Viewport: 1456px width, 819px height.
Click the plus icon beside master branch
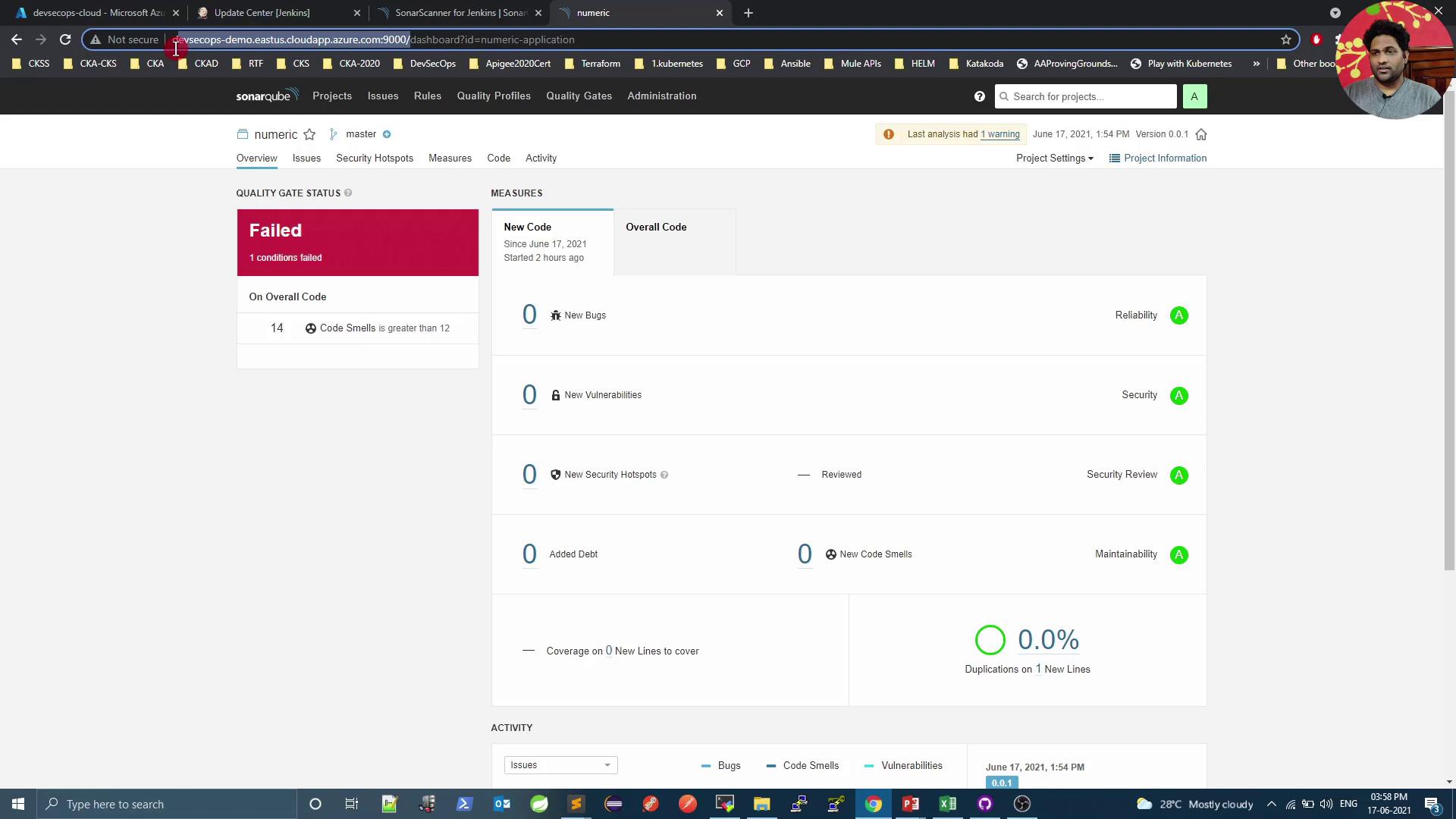387,134
